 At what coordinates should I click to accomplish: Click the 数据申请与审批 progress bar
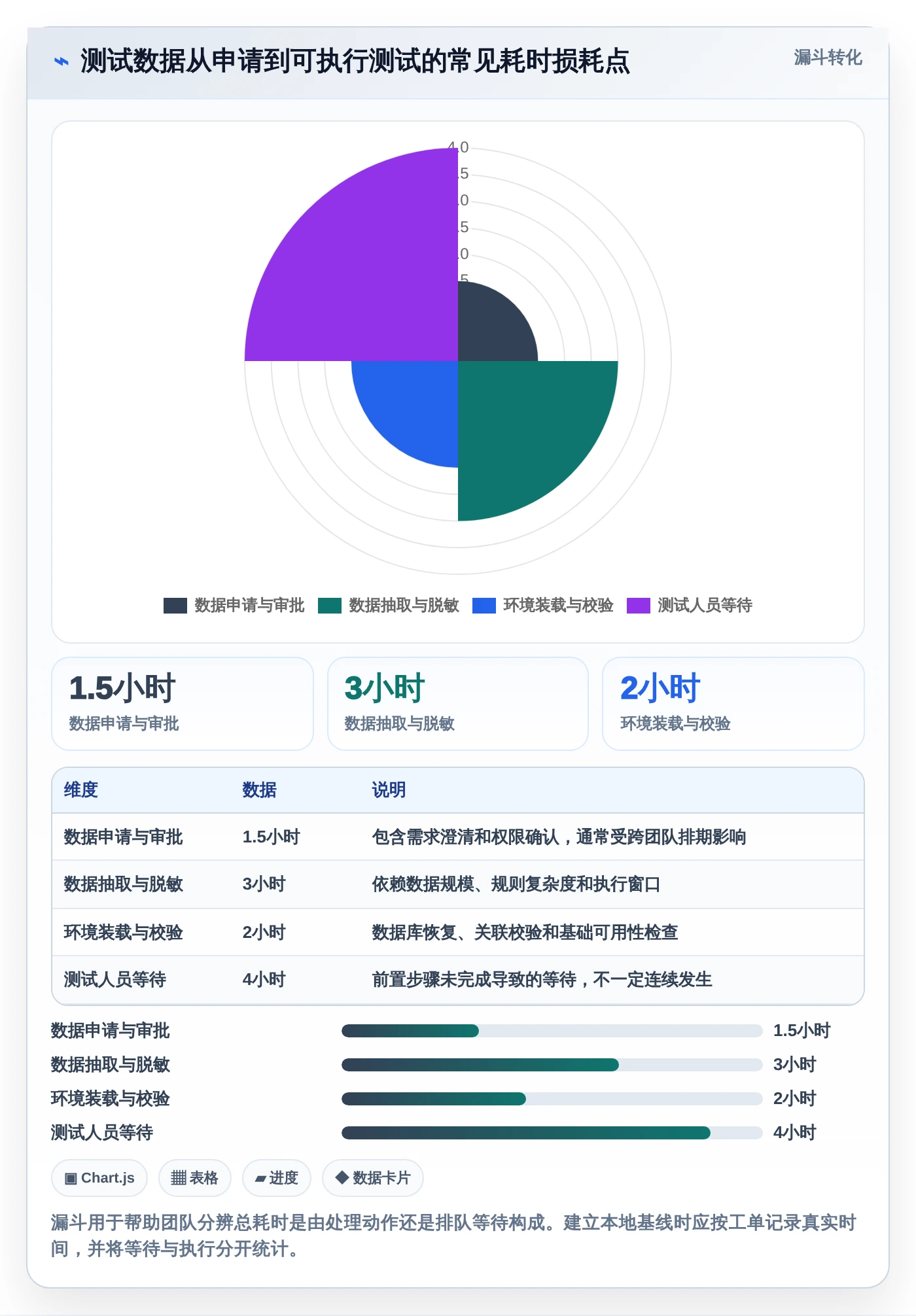tap(552, 1031)
